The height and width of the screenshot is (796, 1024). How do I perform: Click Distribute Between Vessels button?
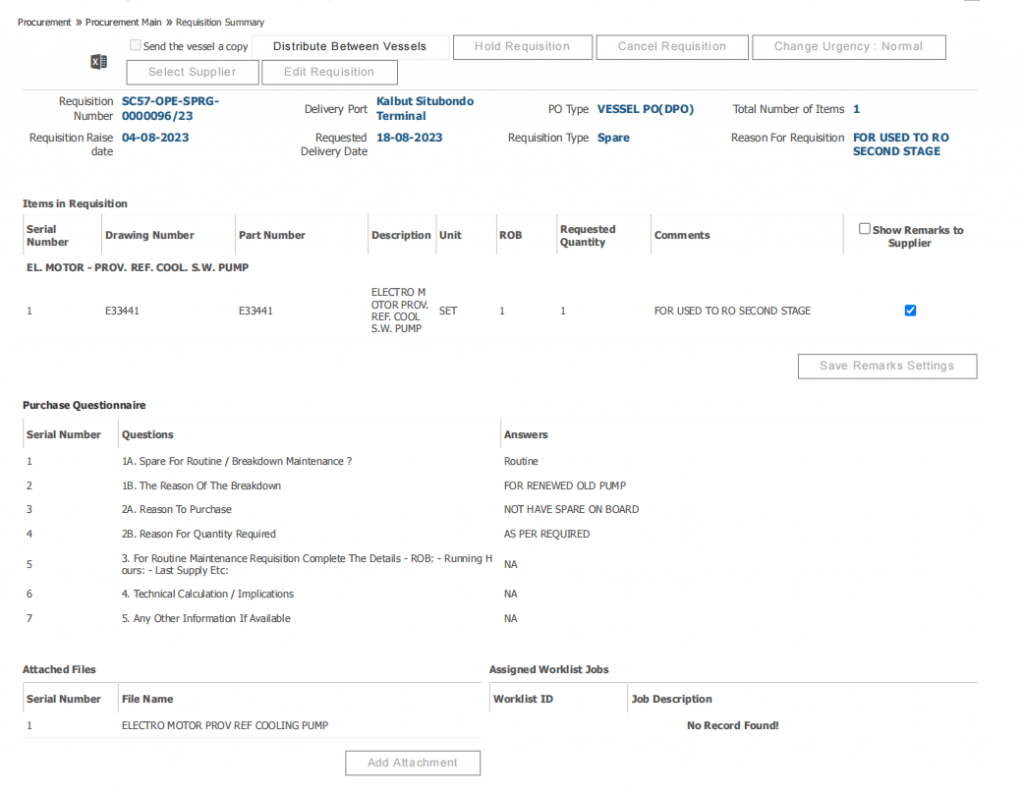[x=349, y=46]
